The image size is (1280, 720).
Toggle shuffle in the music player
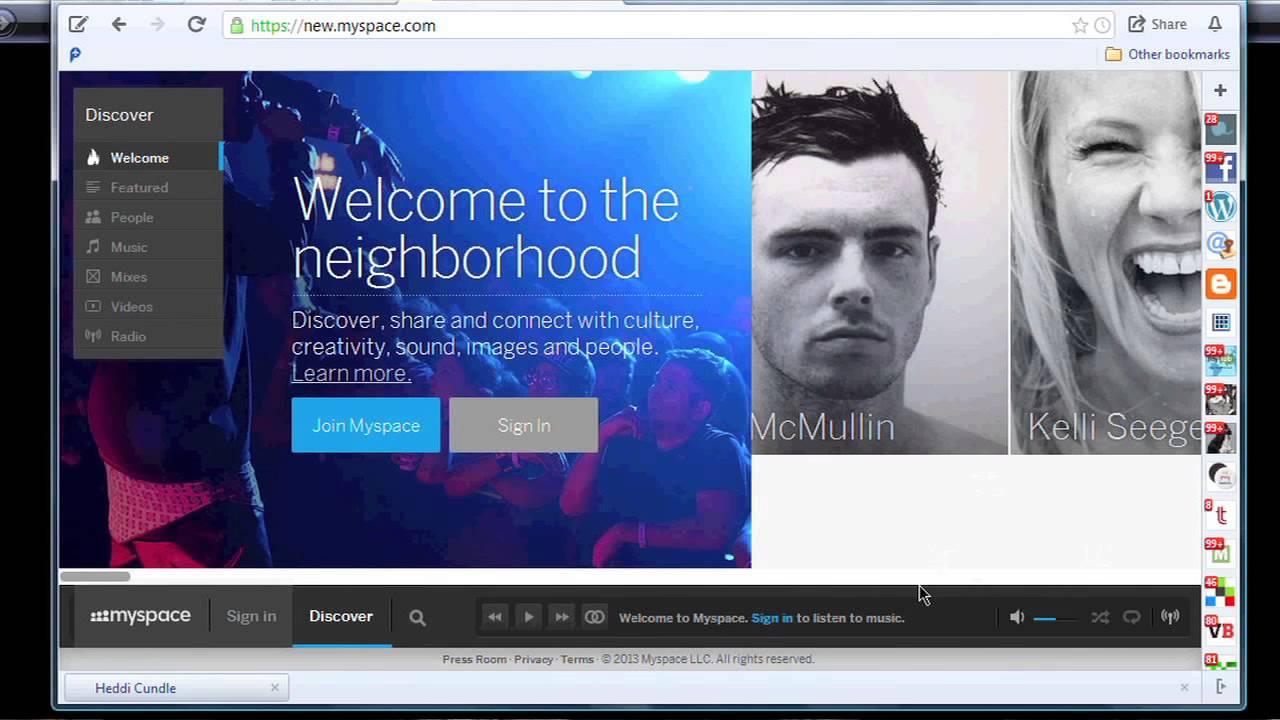1100,617
